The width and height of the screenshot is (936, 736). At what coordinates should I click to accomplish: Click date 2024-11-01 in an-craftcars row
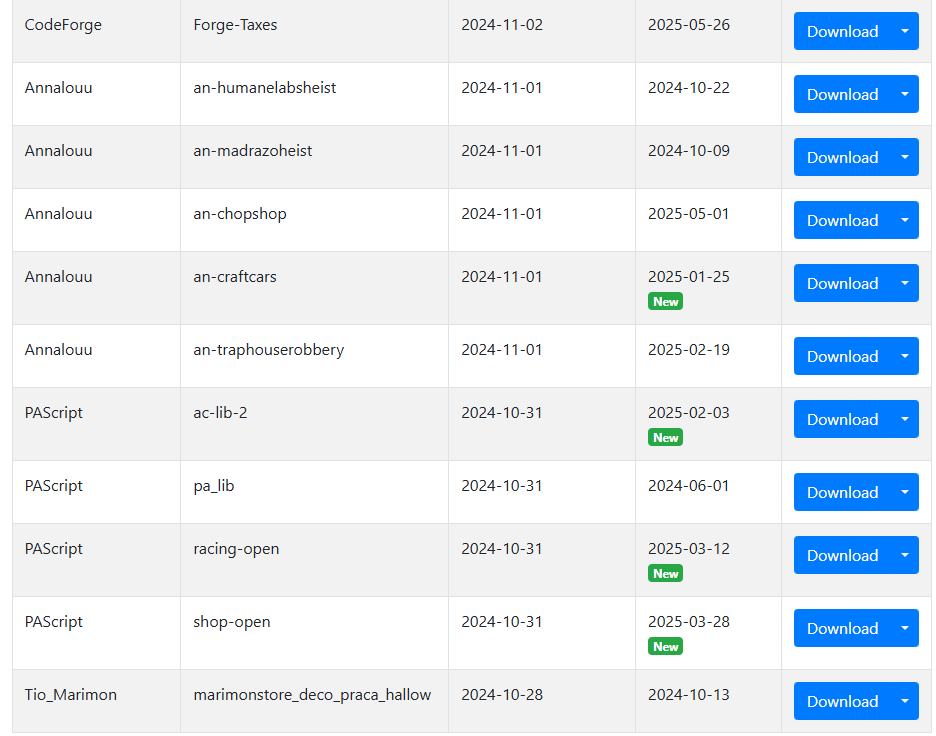[x=502, y=277]
